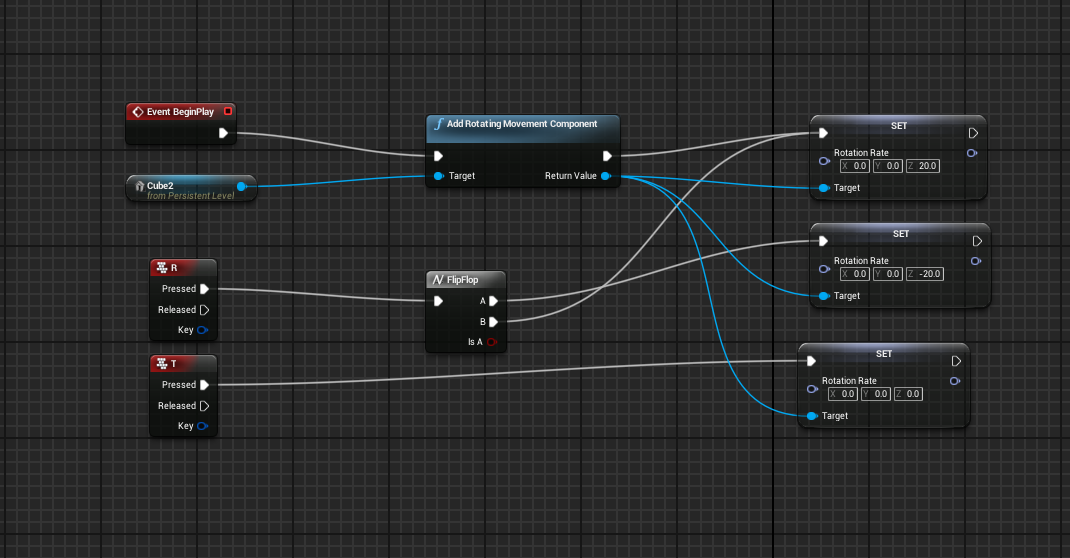This screenshot has width=1070, height=558.
Task: Click the R key Released execution pin
Action: 204,310
